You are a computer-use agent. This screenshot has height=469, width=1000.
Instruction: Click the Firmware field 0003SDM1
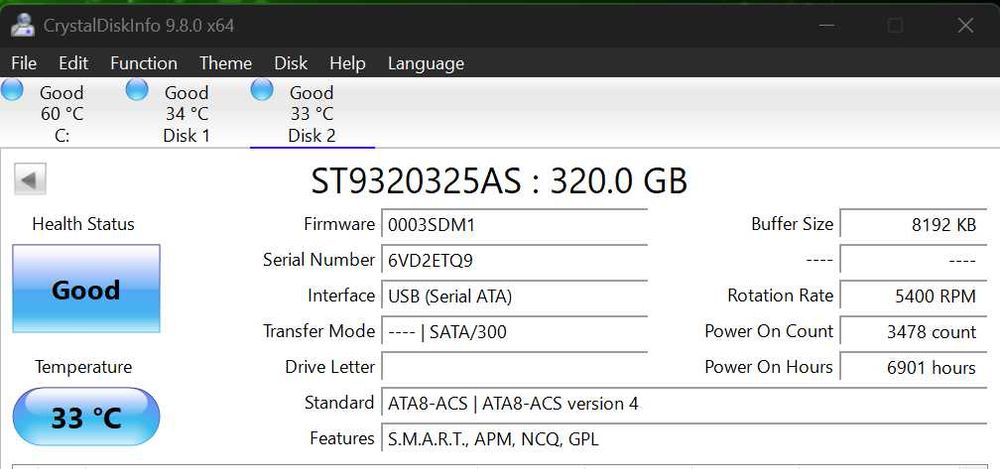point(515,225)
